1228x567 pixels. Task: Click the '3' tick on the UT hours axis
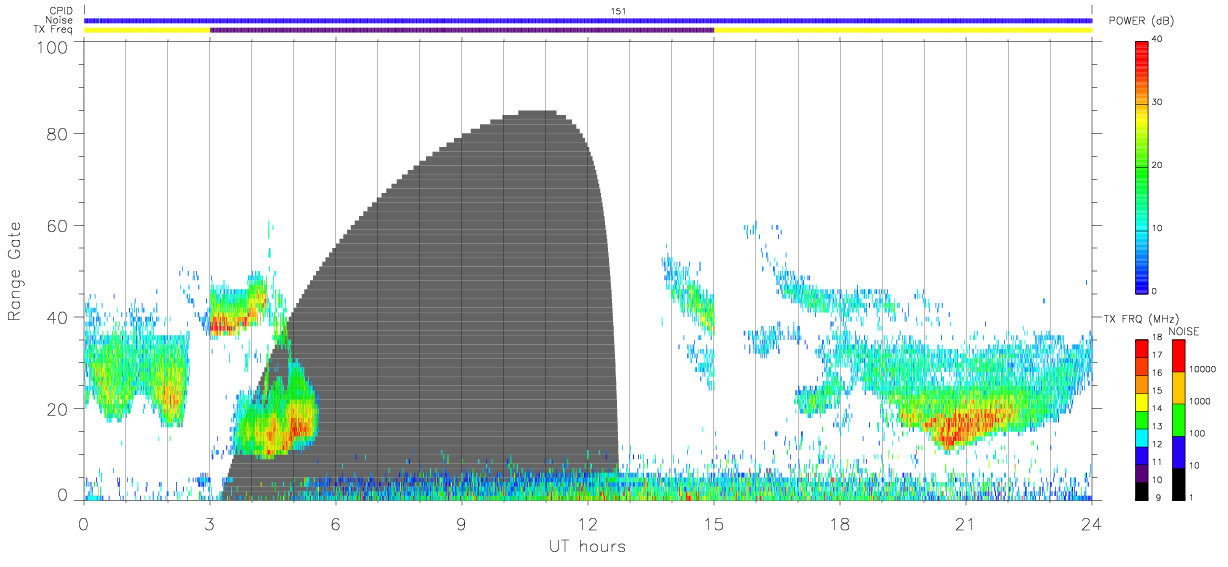point(209,523)
